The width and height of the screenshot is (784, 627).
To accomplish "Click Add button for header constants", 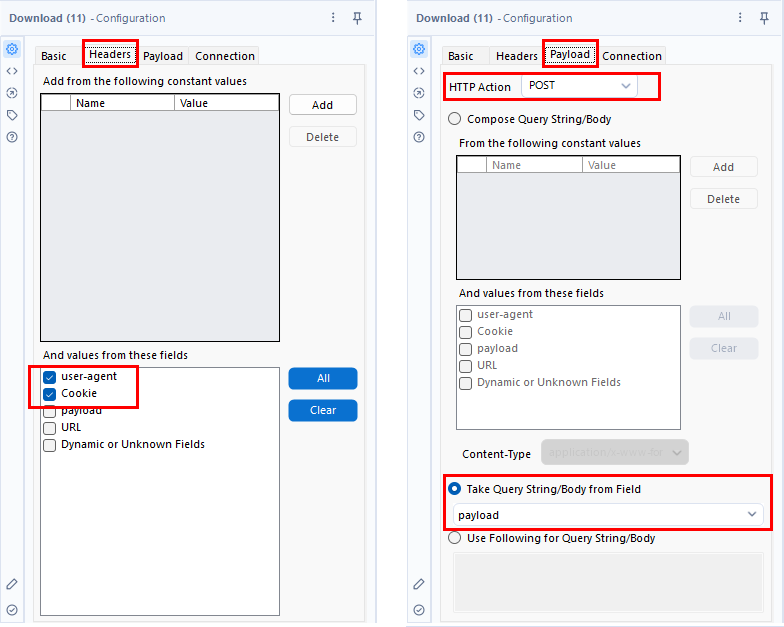I will (x=322, y=105).
